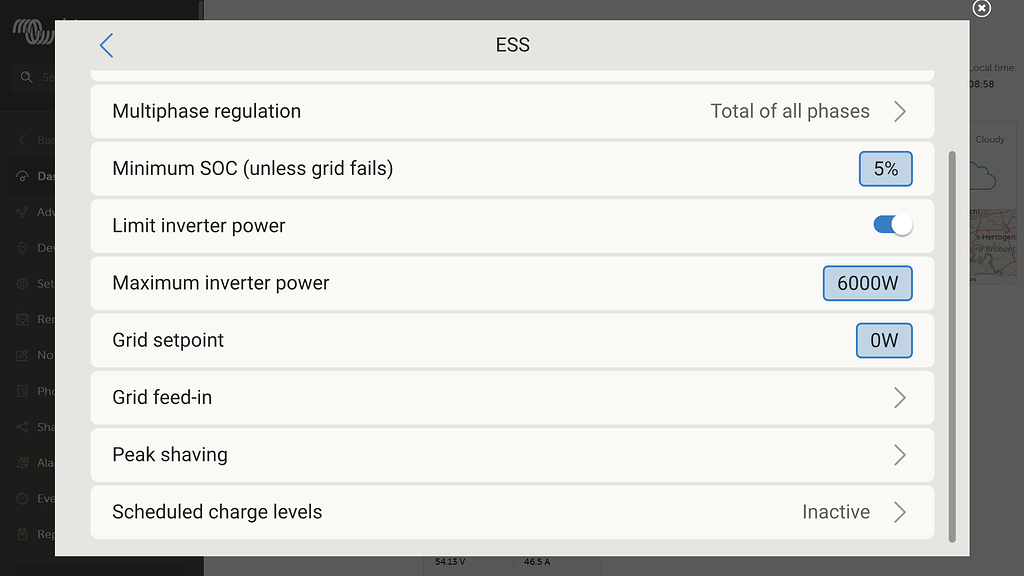Change the Maximum inverter power 6000W value
This screenshot has height=576, width=1024.
[867, 283]
